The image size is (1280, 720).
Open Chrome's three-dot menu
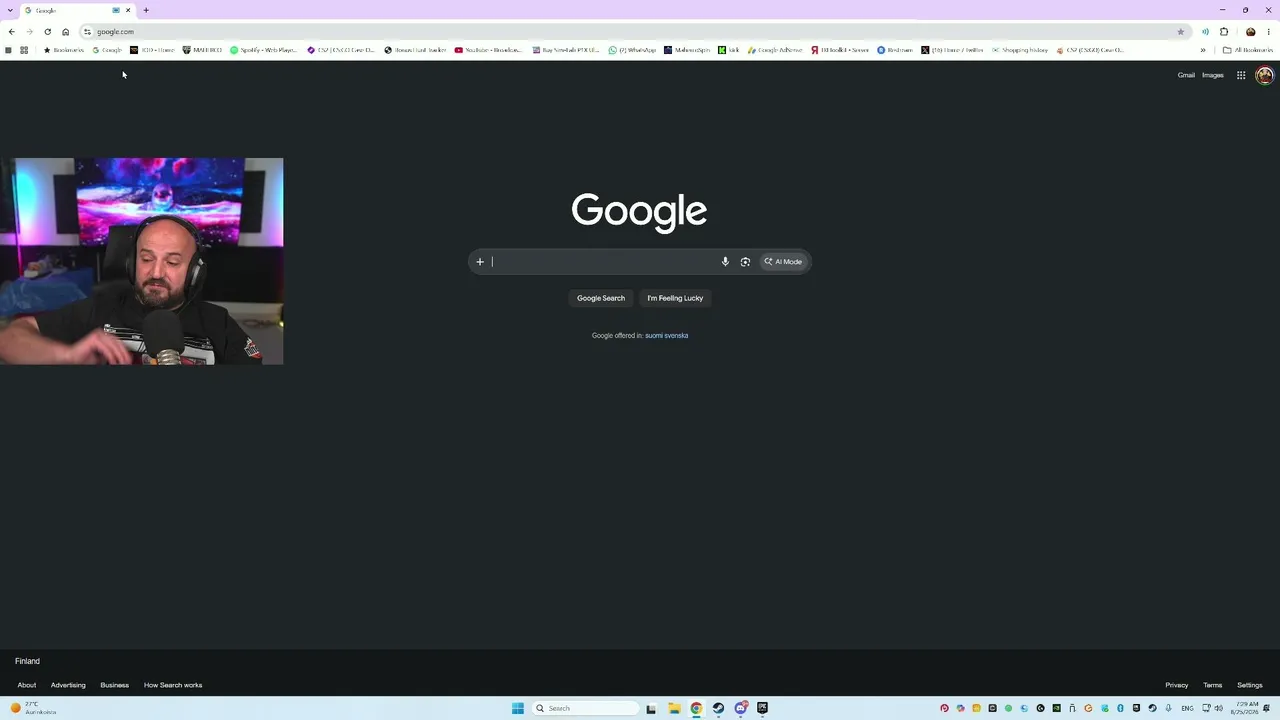[1269, 32]
